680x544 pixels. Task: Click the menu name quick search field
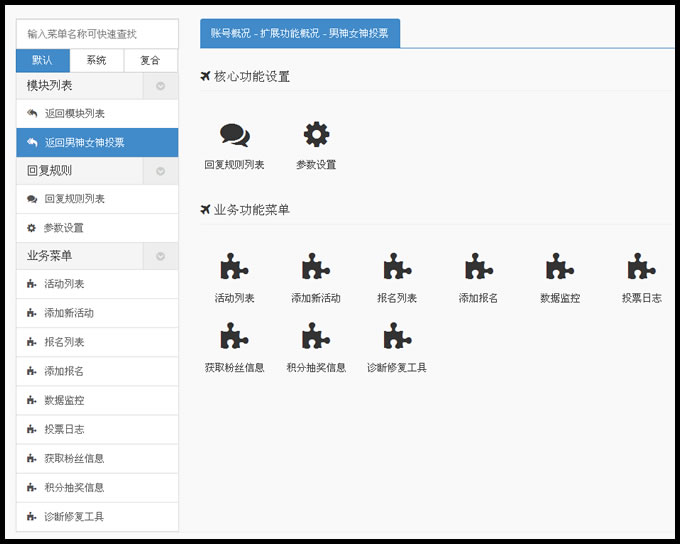[x=97, y=34]
